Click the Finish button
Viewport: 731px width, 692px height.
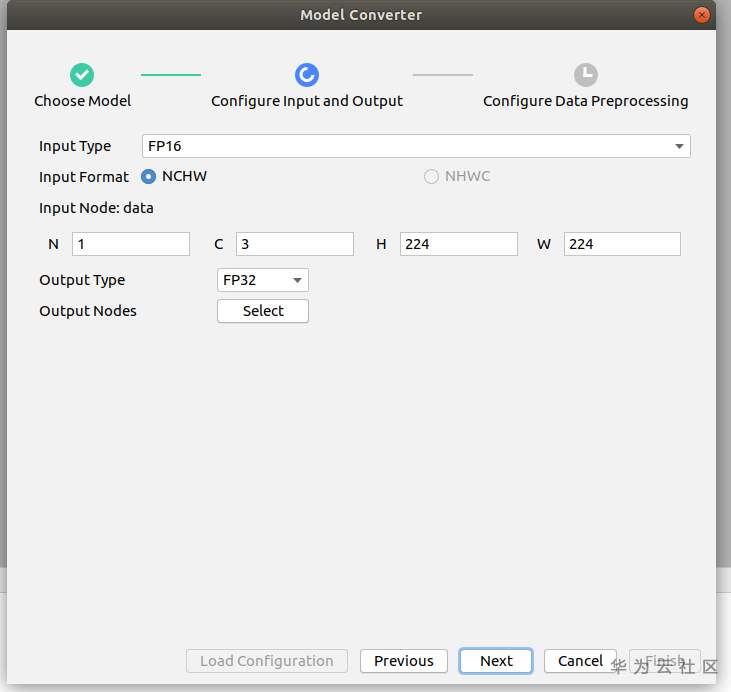tap(665, 661)
